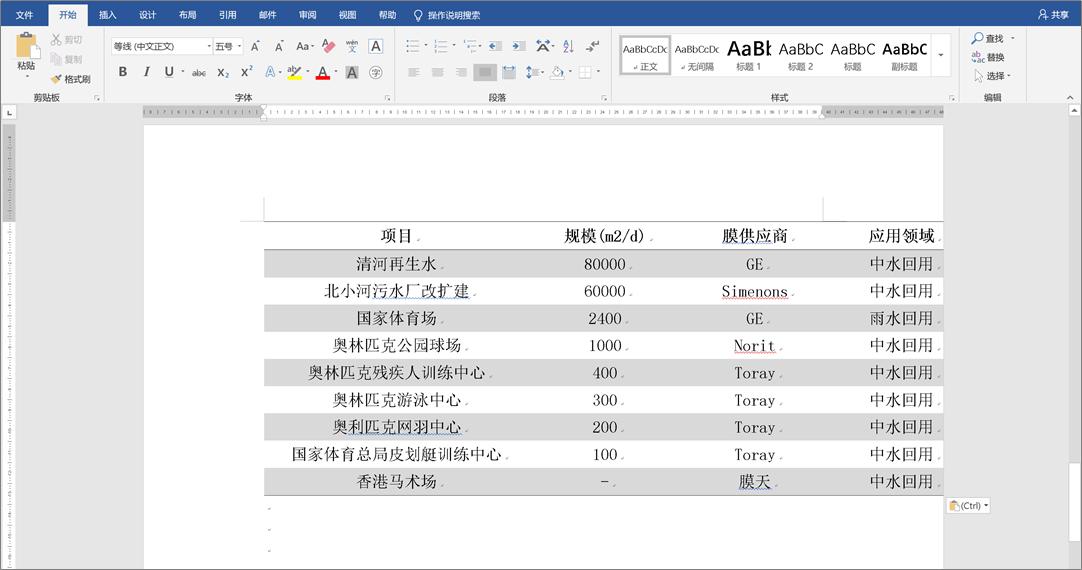Image resolution: width=1082 pixels, height=570 pixels.
Task: Click the Find (查找) button
Action: (988, 39)
